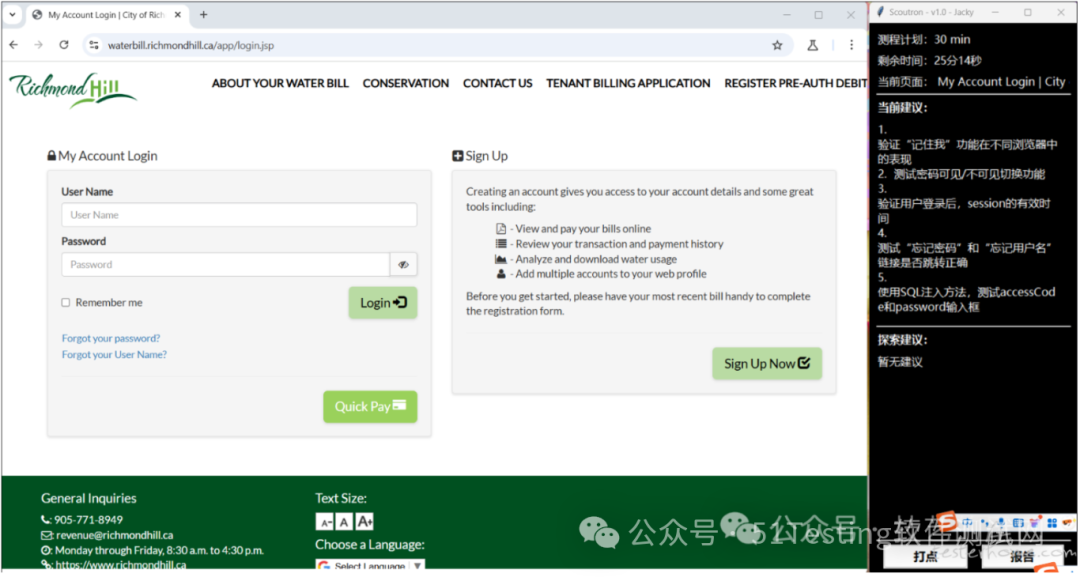The image size is (1080, 577).
Task: Click the Quick Pay button
Action: pos(371,406)
